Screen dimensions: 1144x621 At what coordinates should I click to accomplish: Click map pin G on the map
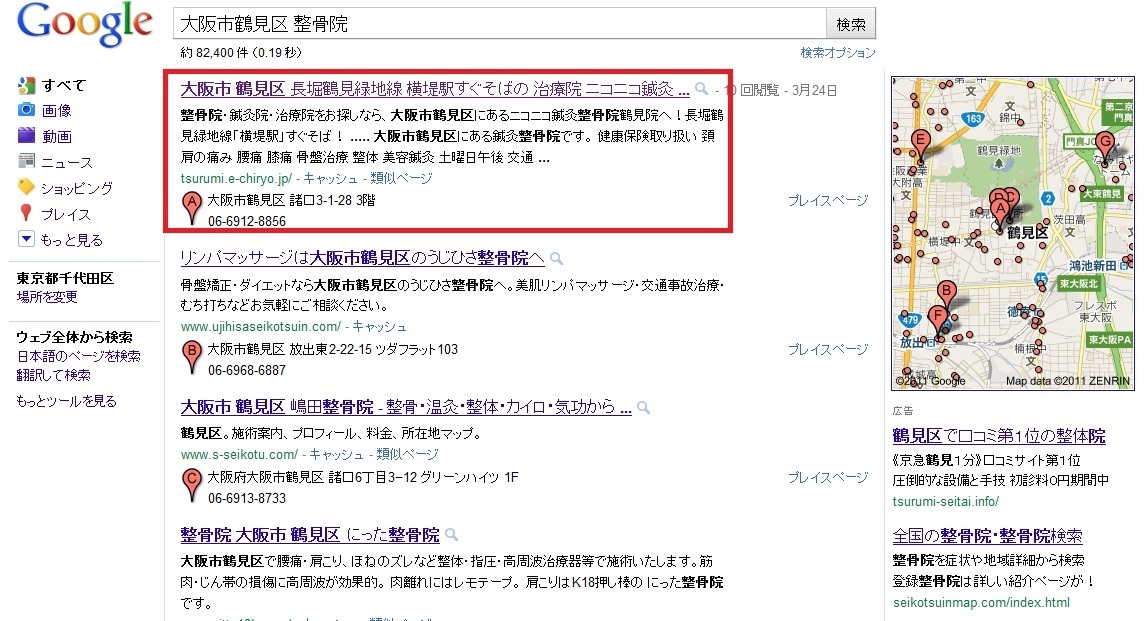click(x=1105, y=147)
